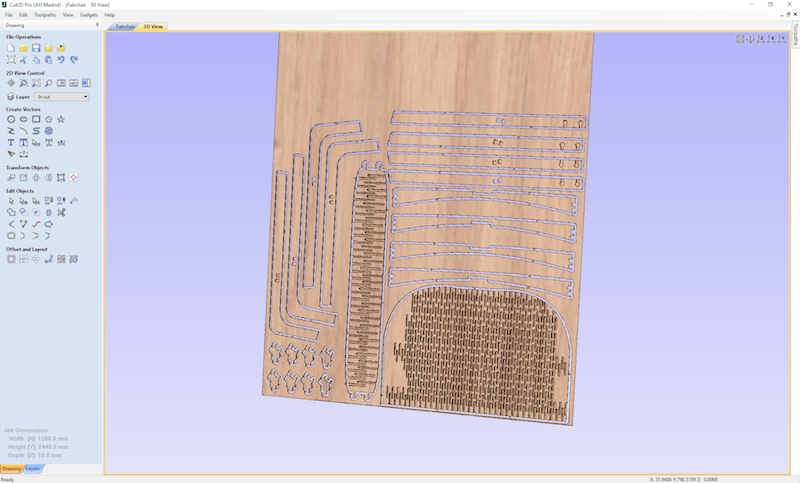
Task: Select the 3D View tab
Action: 153,27
